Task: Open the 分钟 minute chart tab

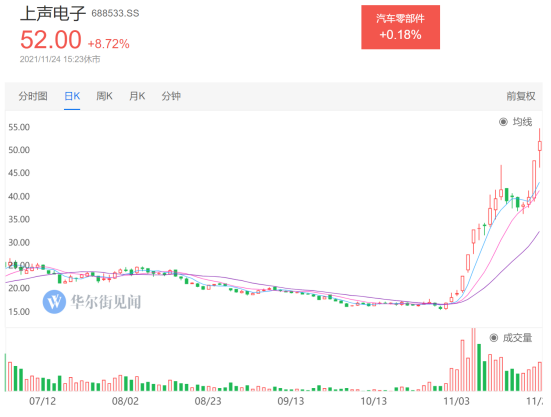Action: (171, 96)
